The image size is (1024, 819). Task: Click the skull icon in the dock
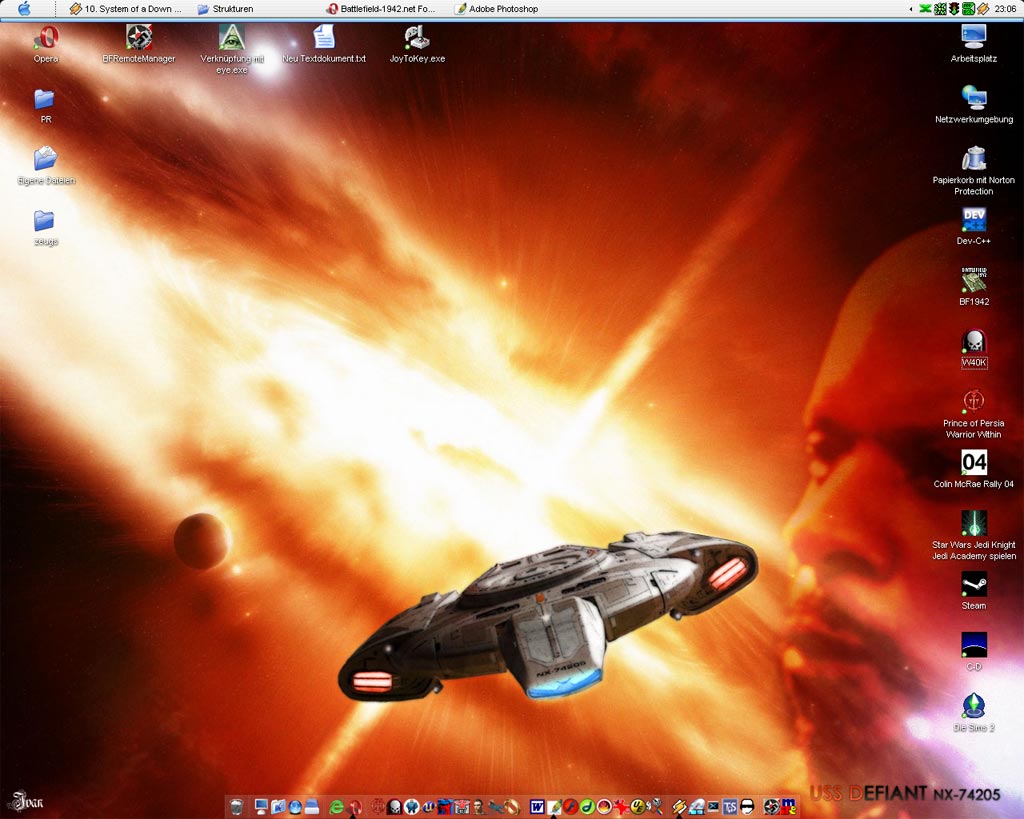pyautogui.click(x=394, y=807)
